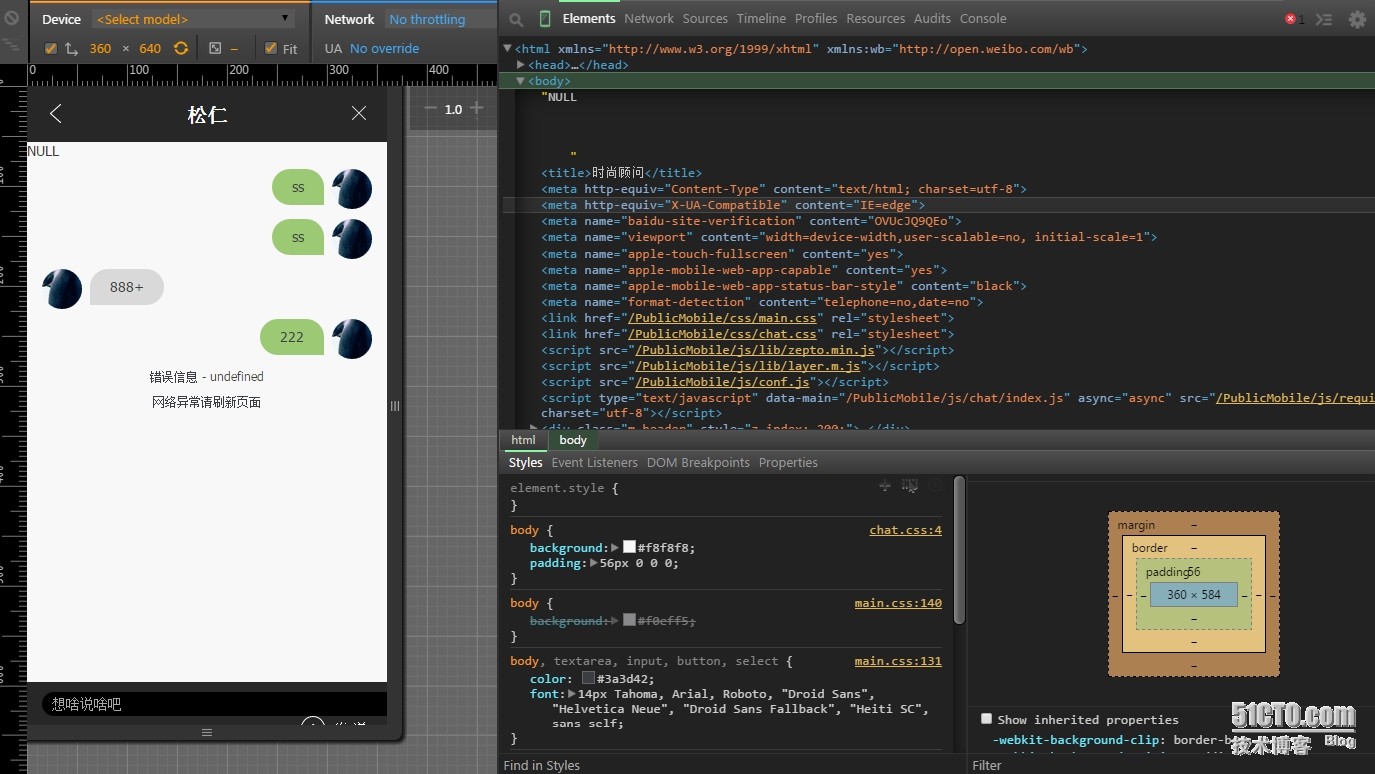This screenshot has height=774, width=1375.
Task: Click the swap dimensions arrows icon
Action: pos(72,48)
